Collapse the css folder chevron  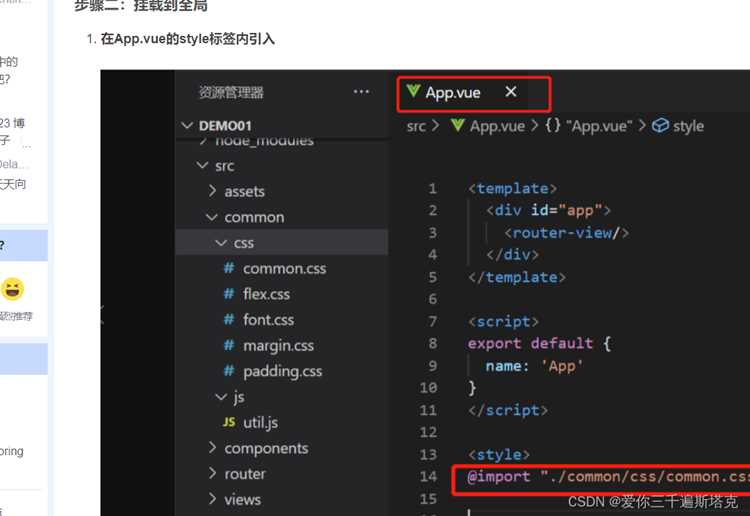(221, 243)
